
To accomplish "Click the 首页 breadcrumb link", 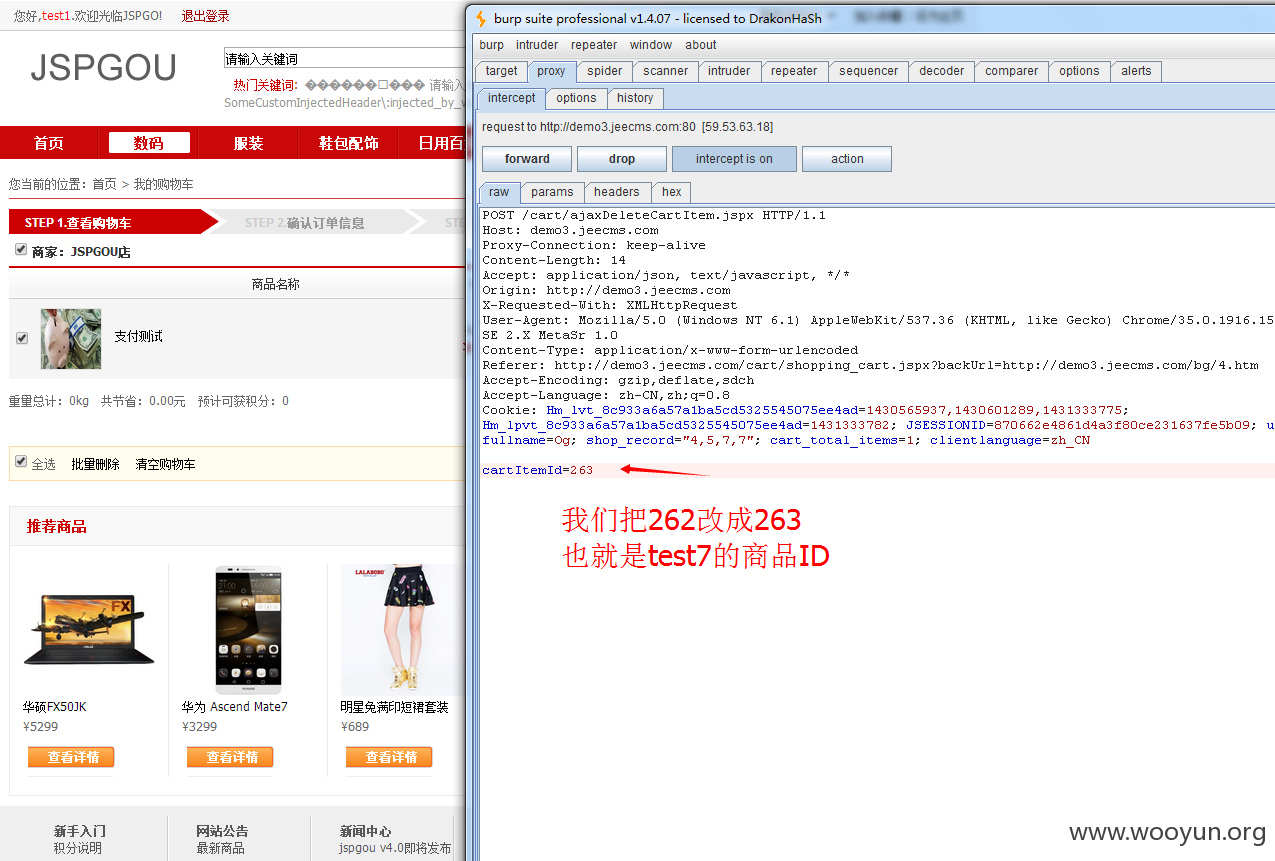I will pos(105,184).
